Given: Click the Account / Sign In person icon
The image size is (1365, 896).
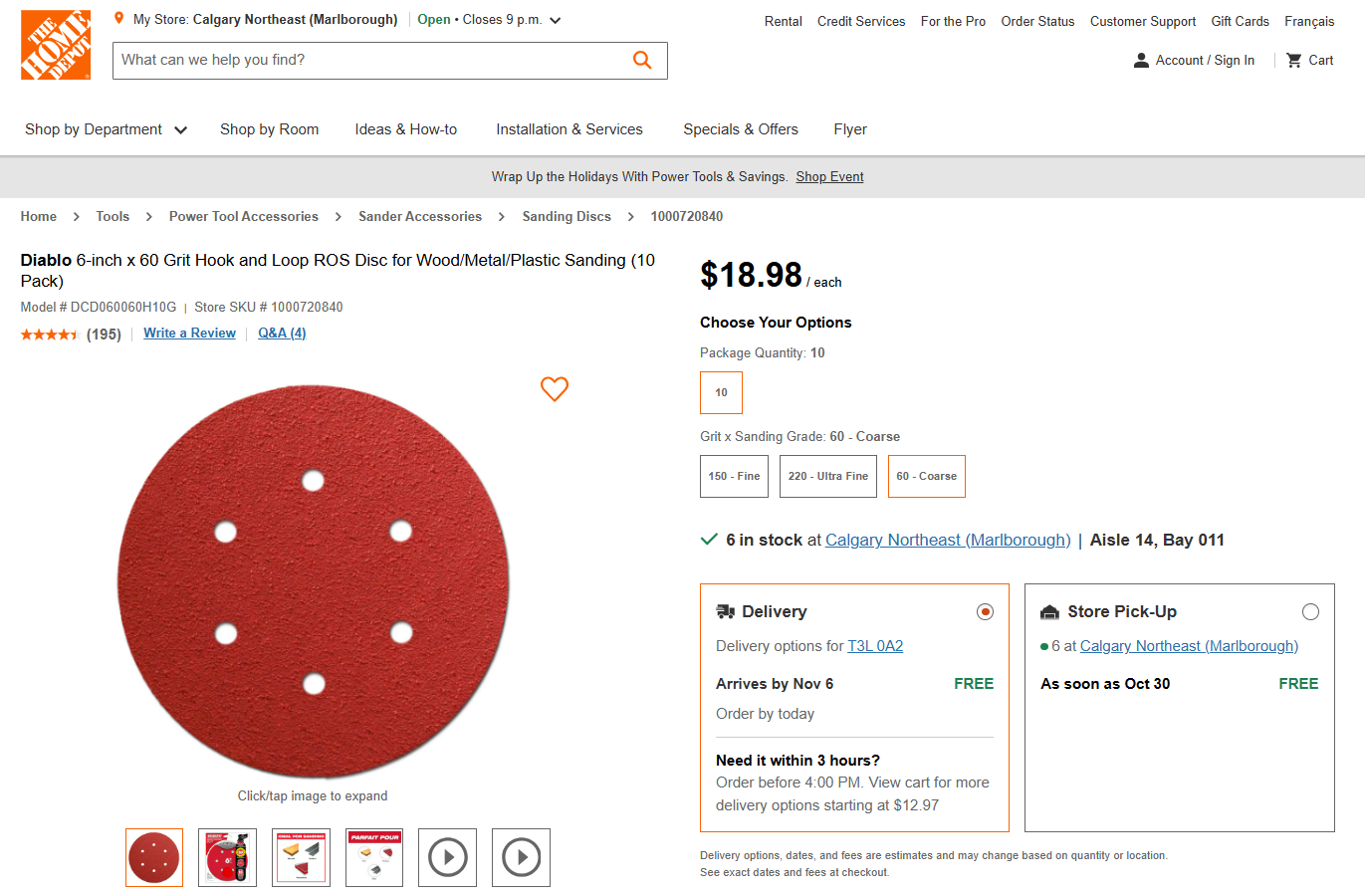Looking at the screenshot, I should pyautogui.click(x=1140, y=60).
